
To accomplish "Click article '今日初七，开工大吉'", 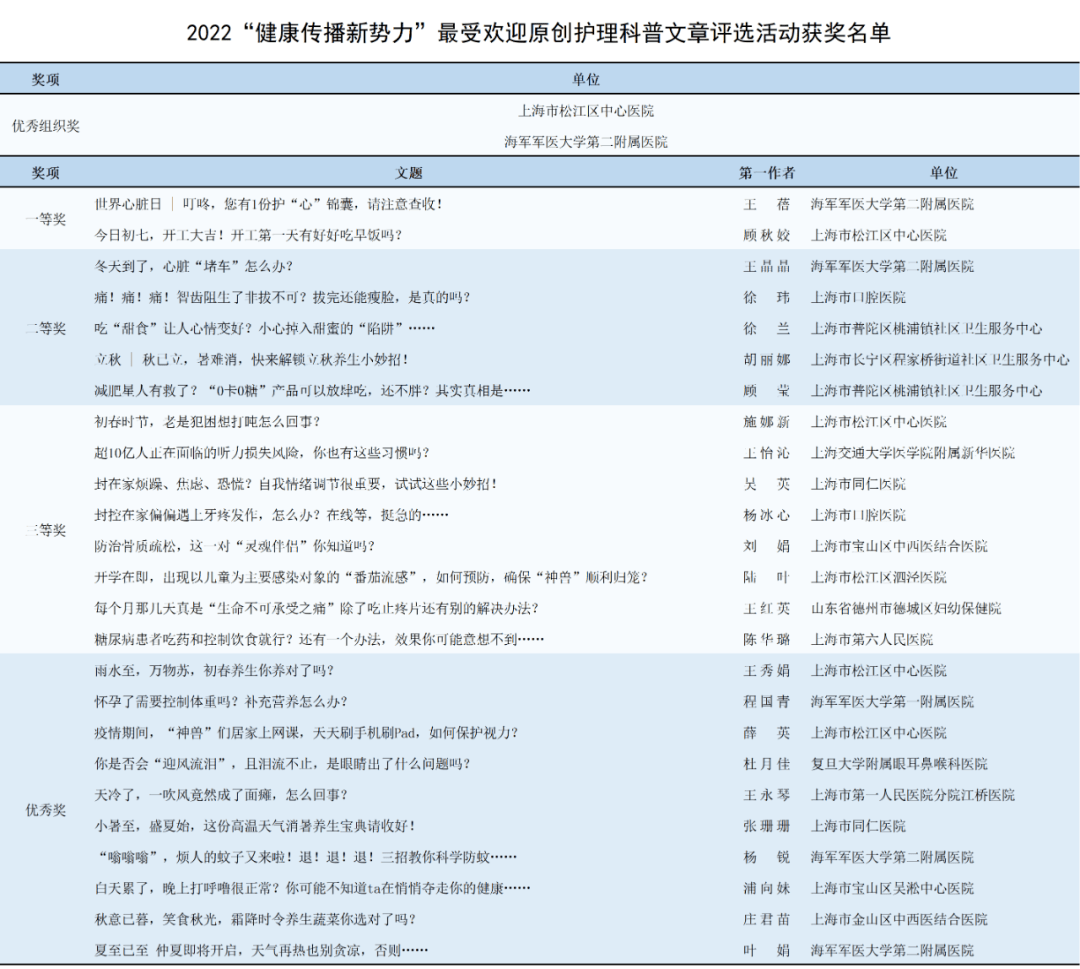I will [x=248, y=235].
